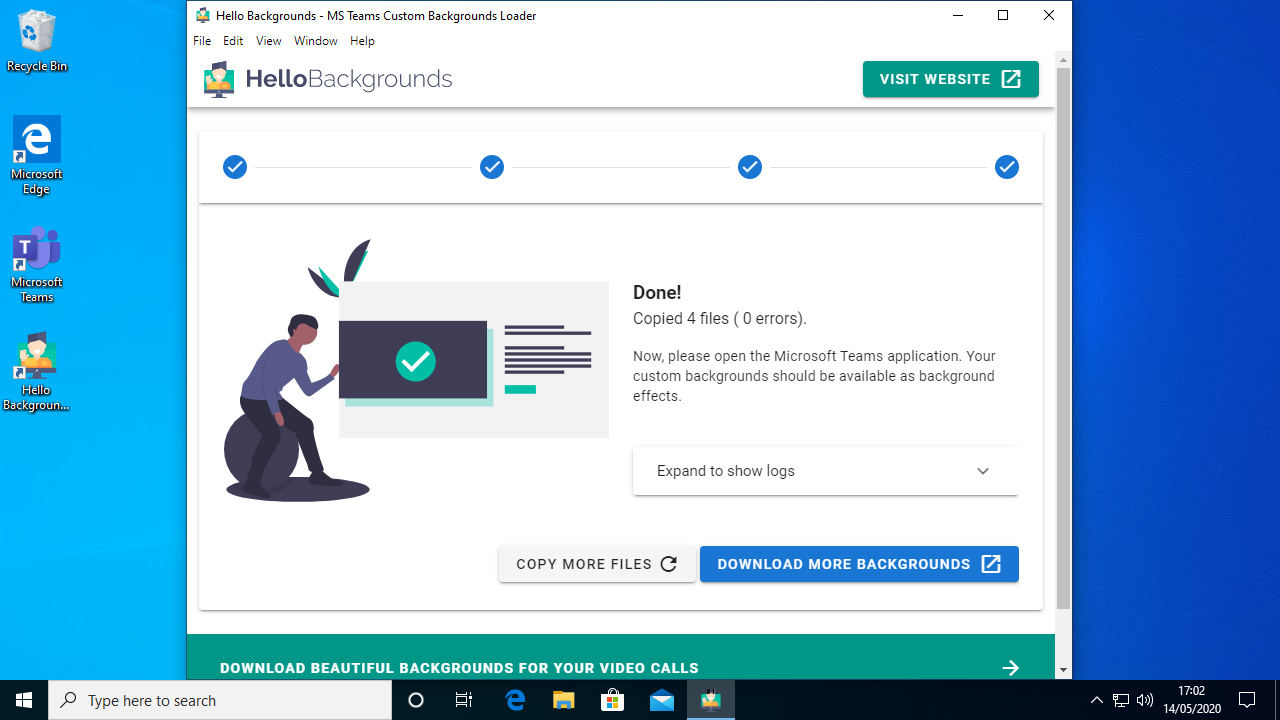Click the window vertical scrollbar
This screenshot has width=1280, height=720.
tap(1063, 338)
